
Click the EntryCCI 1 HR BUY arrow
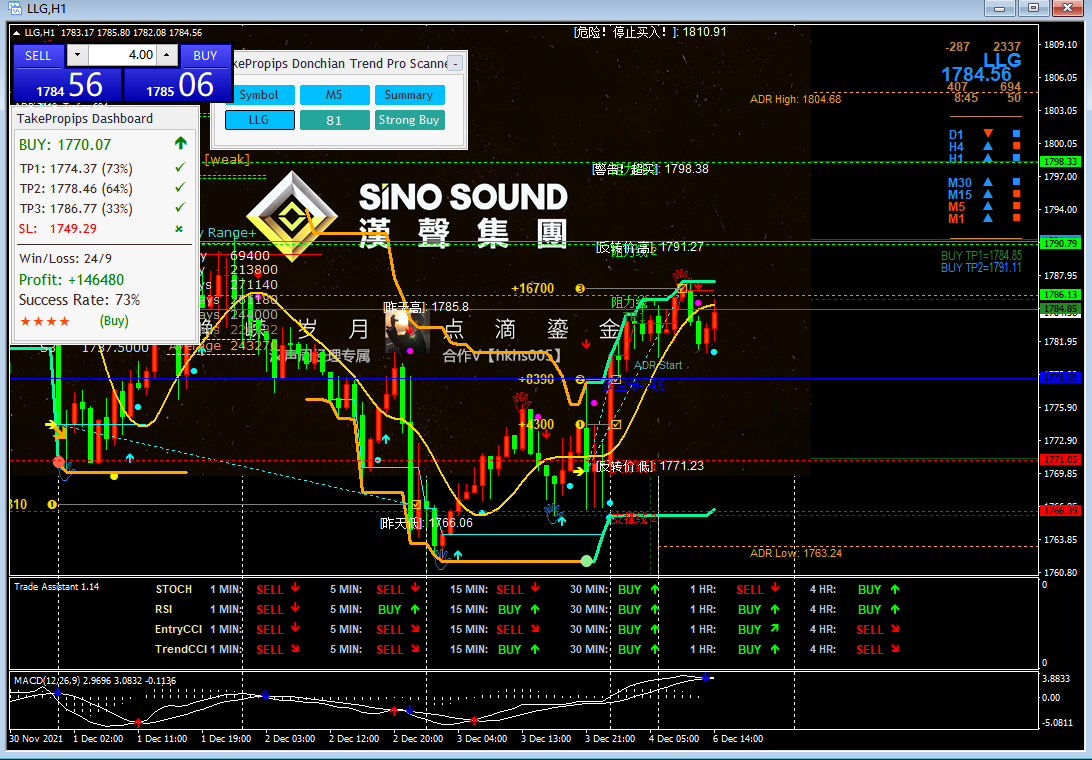775,628
